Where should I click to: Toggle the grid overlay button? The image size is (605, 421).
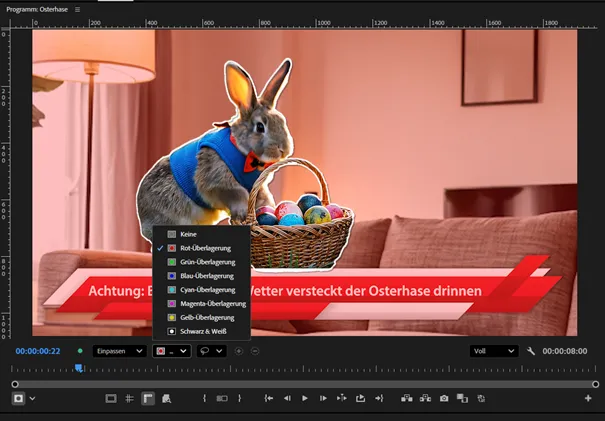[129, 398]
